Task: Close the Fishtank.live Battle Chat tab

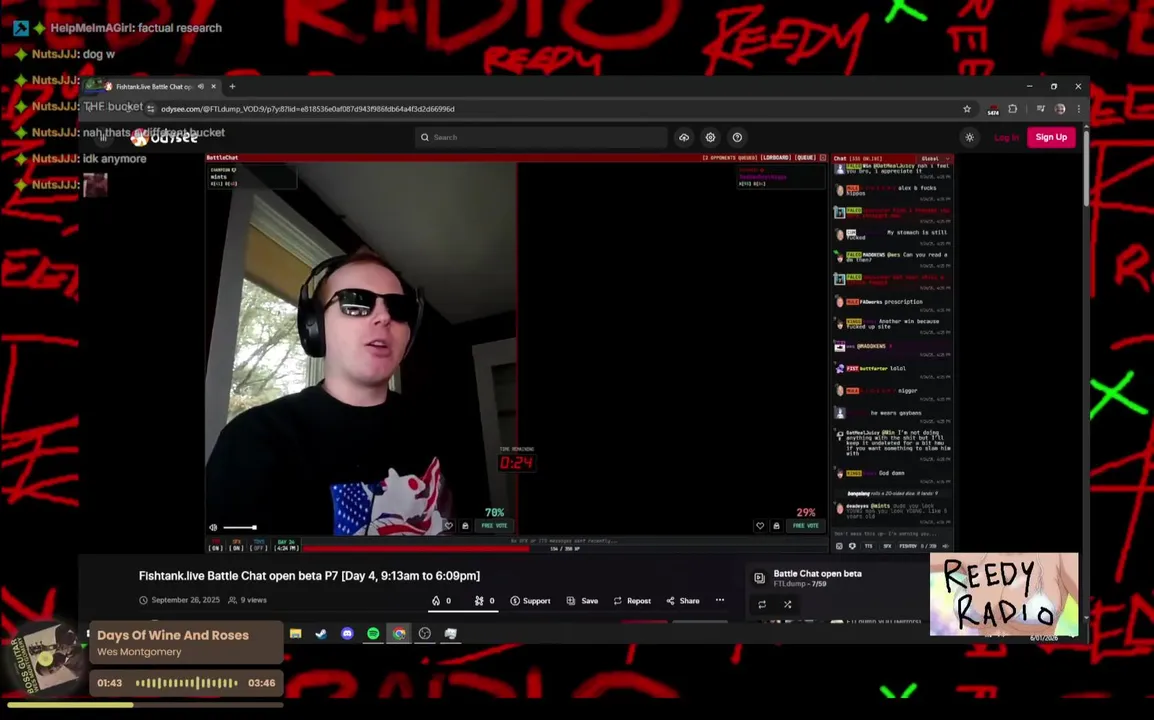Action: pyautogui.click(x=213, y=86)
